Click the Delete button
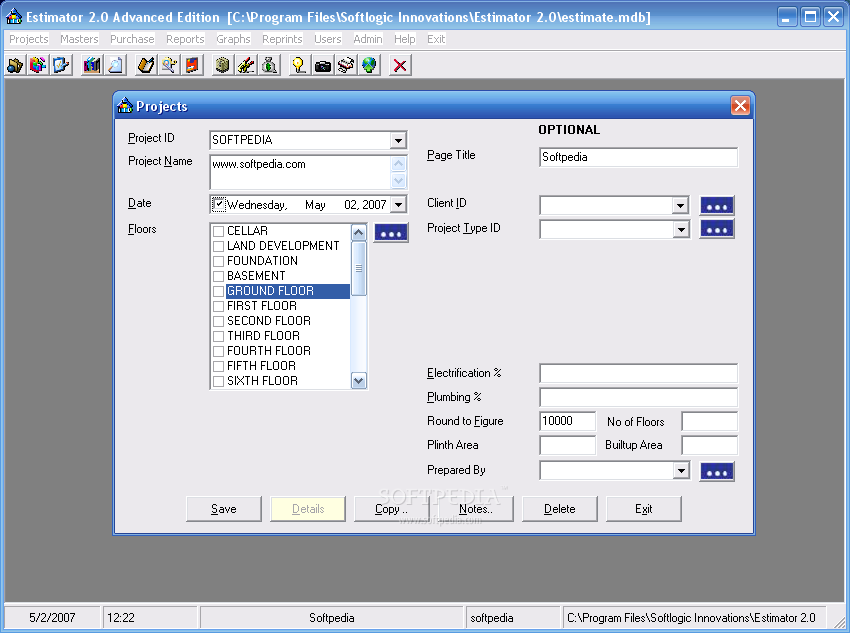The height and width of the screenshot is (633, 850). point(559,509)
